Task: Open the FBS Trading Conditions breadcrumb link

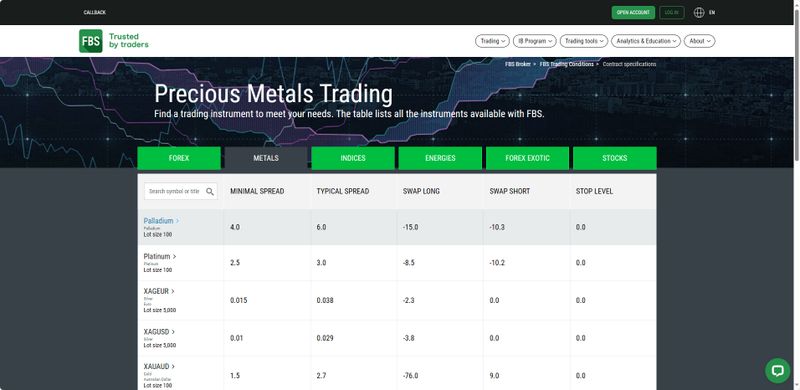Action: click(567, 64)
